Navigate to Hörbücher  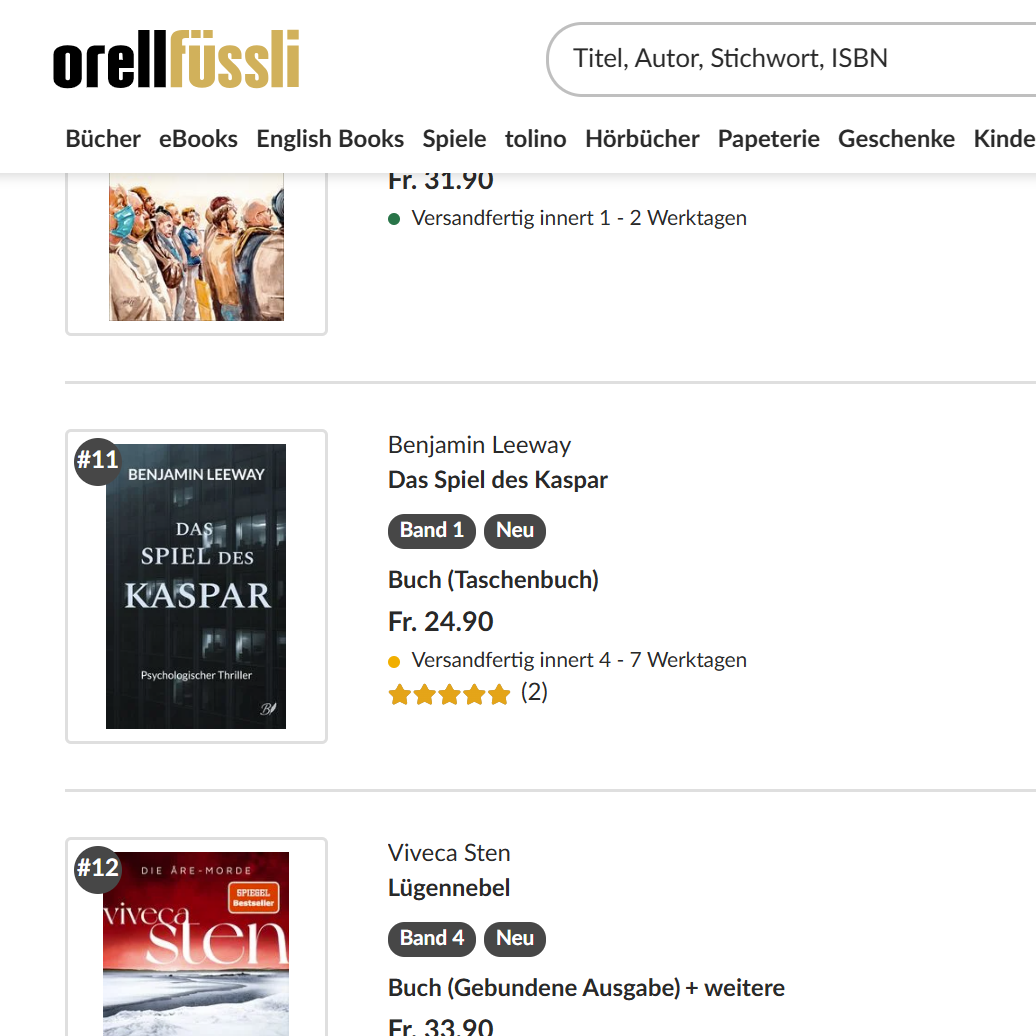click(642, 139)
